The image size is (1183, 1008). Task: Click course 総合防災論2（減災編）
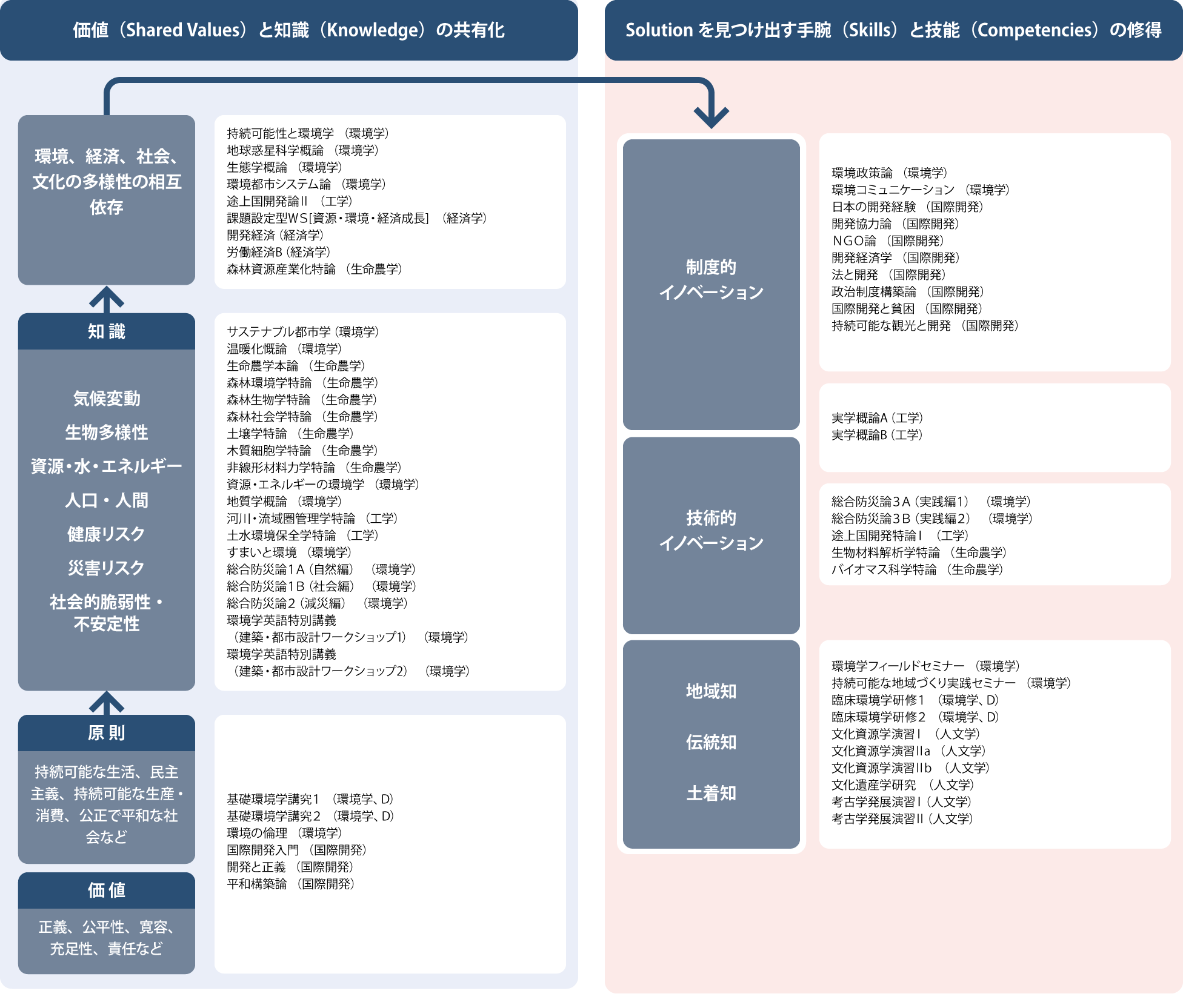(318, 603)
